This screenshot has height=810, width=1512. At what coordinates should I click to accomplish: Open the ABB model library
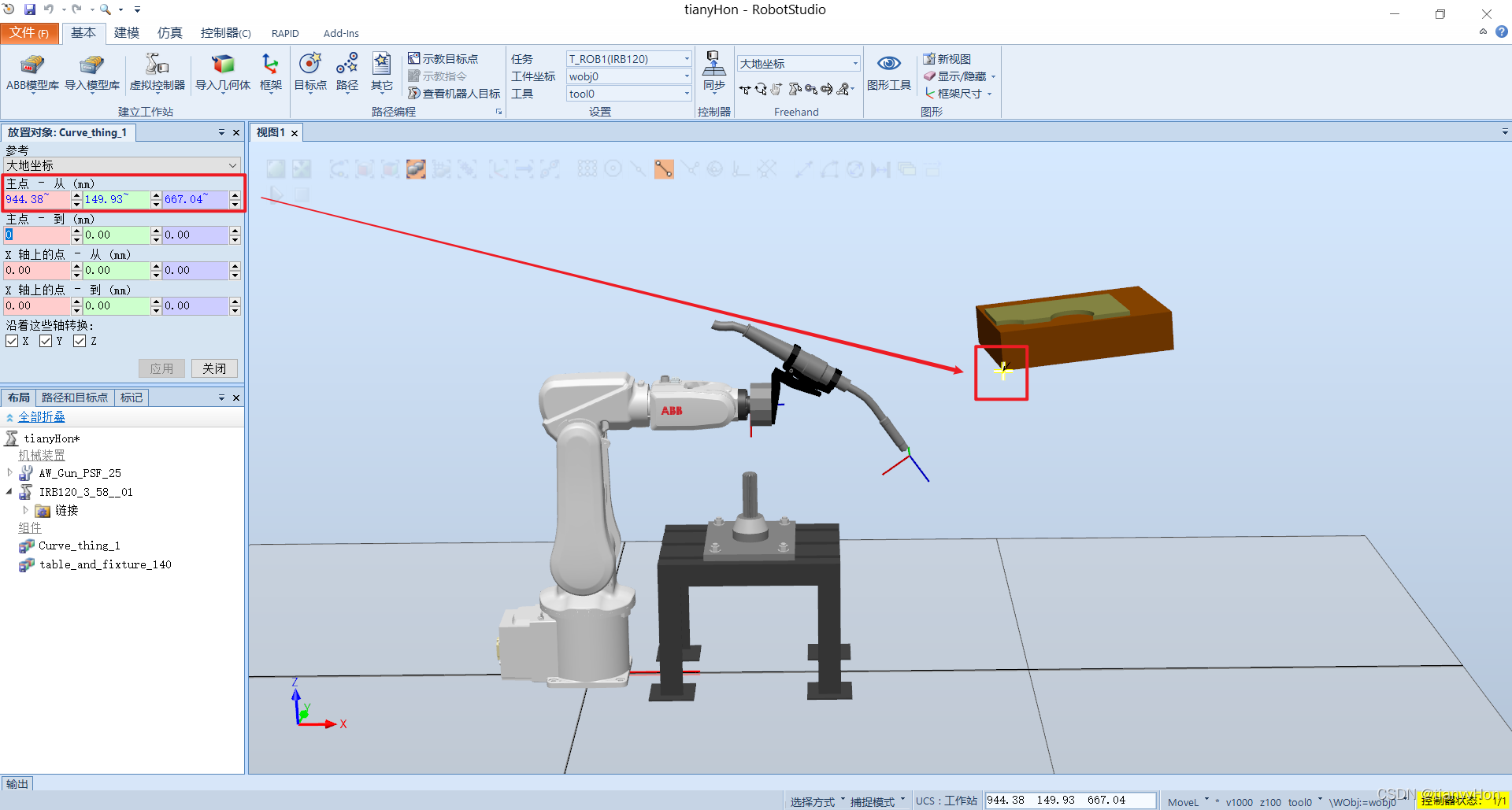coord(32,73)
